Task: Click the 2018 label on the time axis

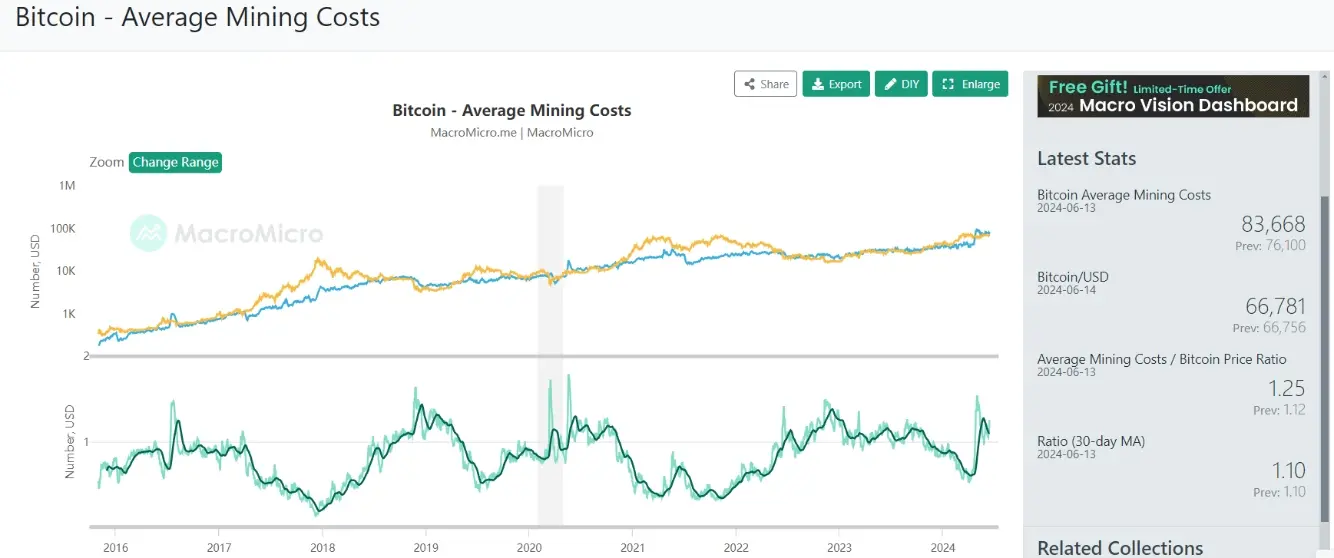Action: click(322, 547)
